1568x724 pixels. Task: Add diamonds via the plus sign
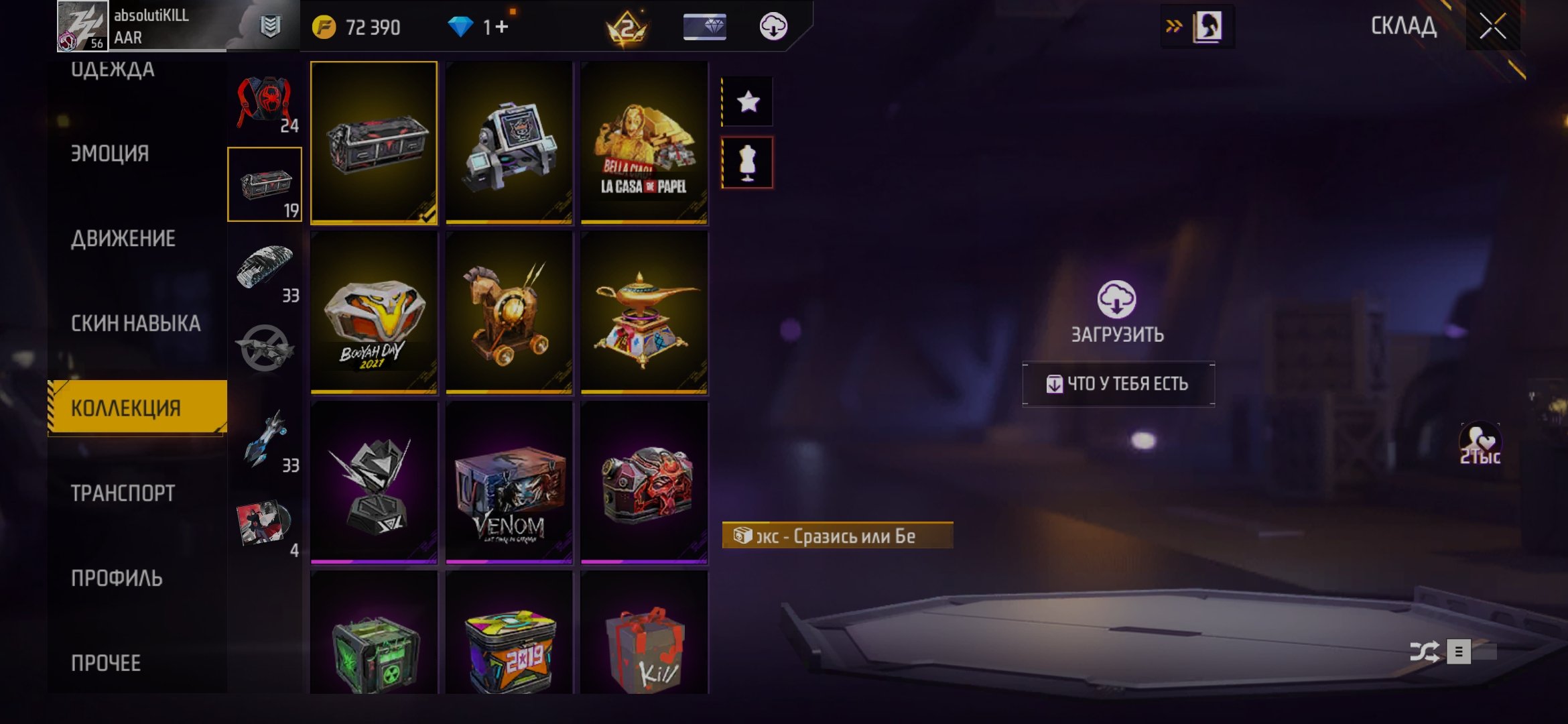click(x=502, y=27)
